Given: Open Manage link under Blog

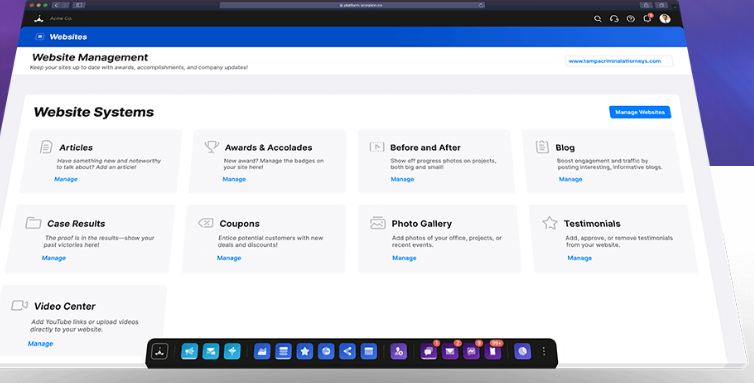Looking at the screenshot, I should tap(570, 179).
